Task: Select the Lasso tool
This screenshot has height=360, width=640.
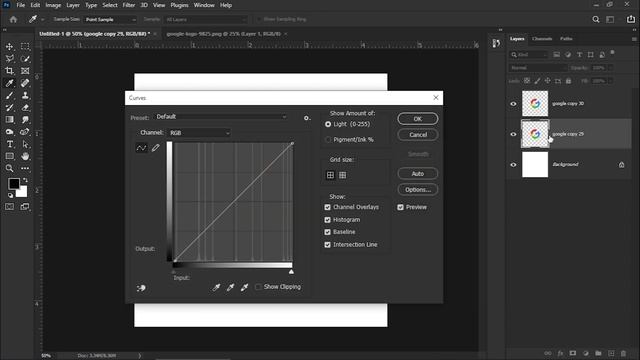Action: click(x=9, y=59)
